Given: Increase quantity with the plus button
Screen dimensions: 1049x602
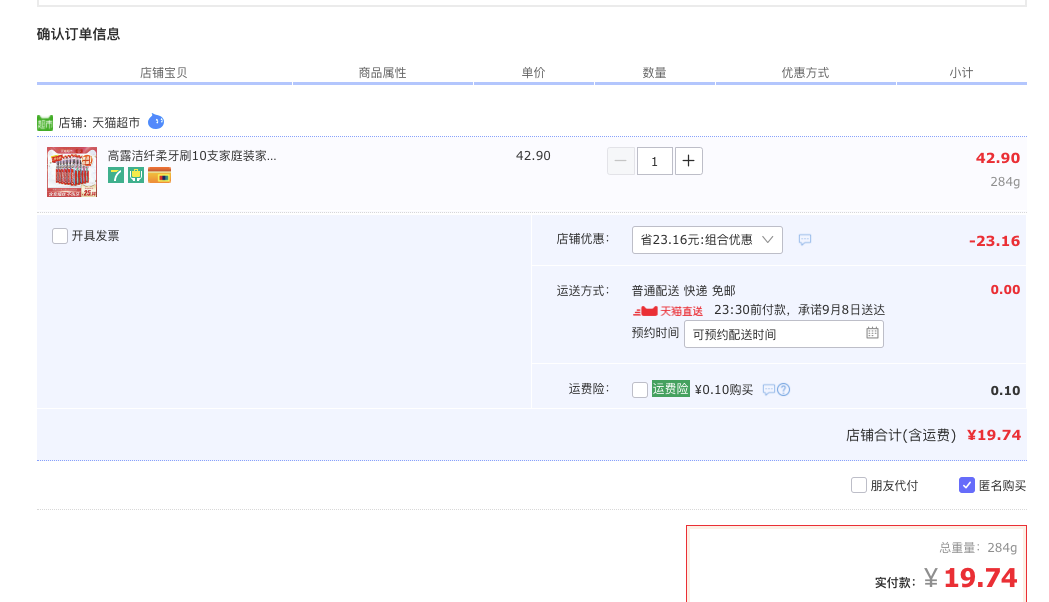Looking at the screenshot, I should (688, 161).
